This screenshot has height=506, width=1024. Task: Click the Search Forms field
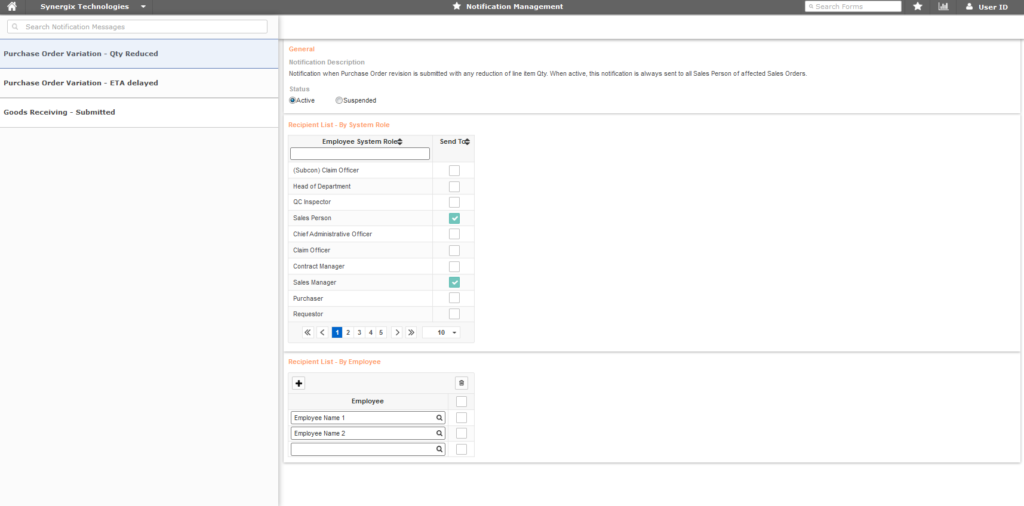click(x=853, y=7)
